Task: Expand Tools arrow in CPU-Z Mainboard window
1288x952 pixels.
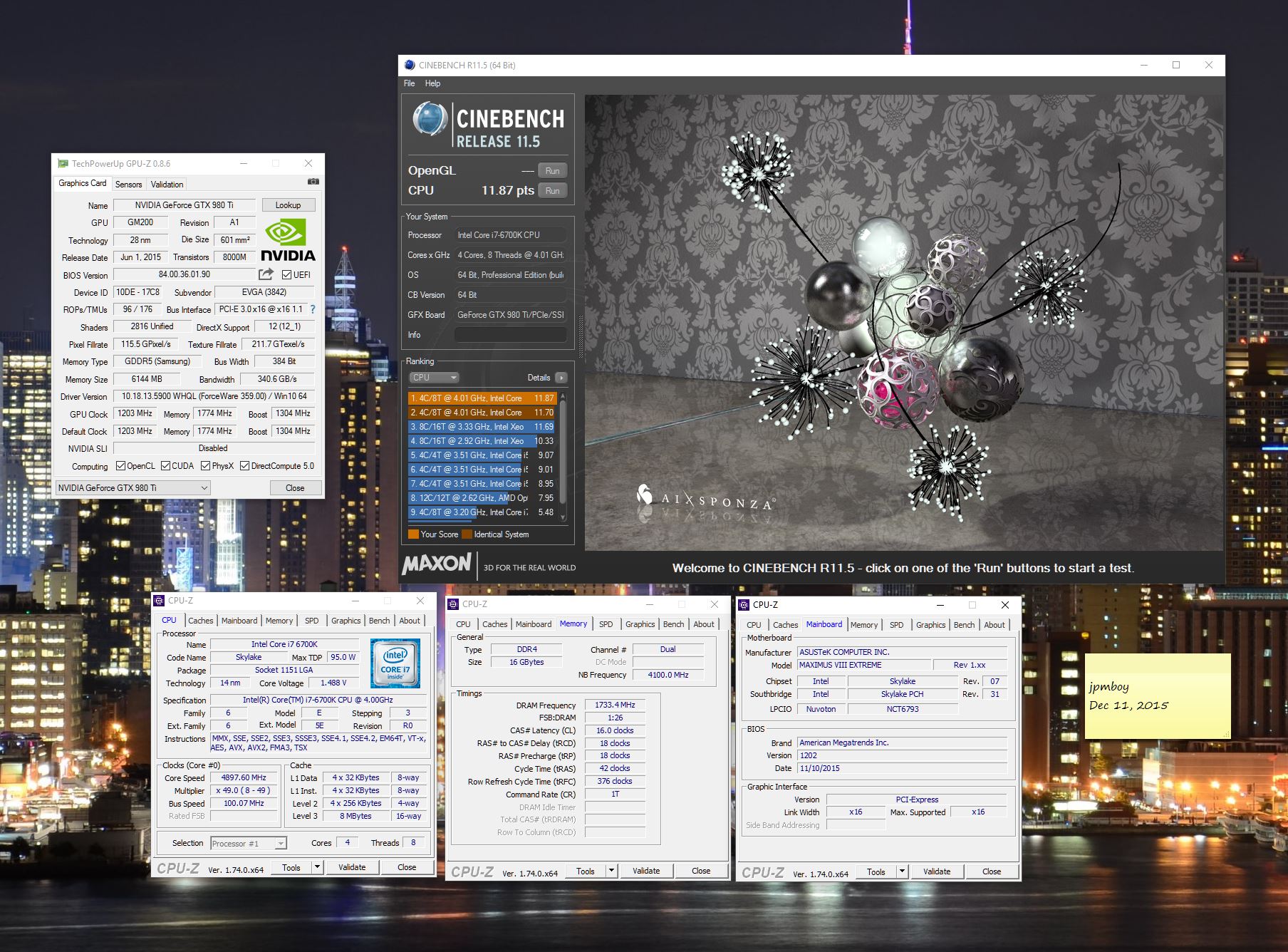Action: [x=902, y=871]
